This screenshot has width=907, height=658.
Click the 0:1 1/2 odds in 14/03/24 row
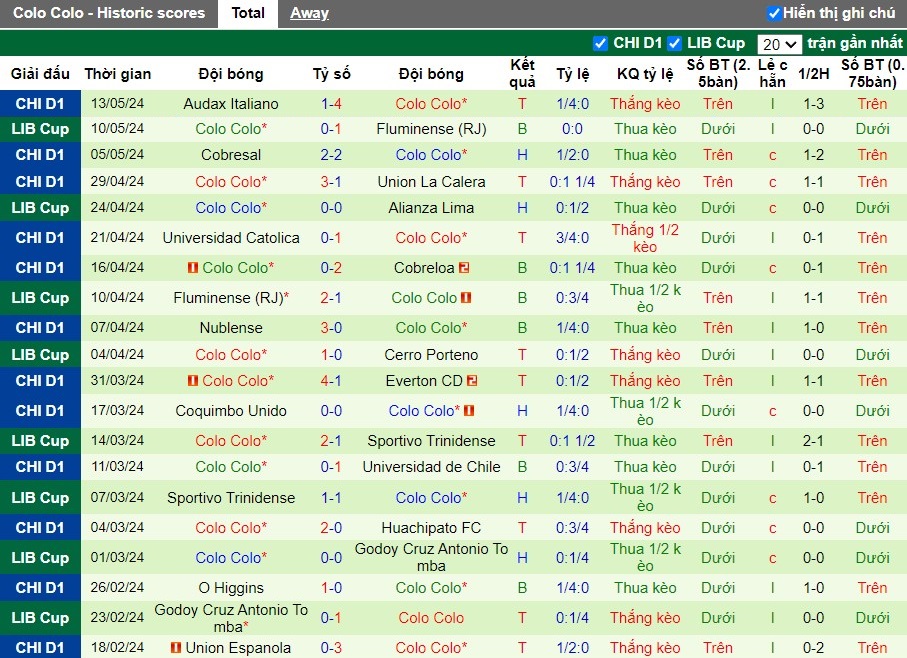(x=573, y=441)
